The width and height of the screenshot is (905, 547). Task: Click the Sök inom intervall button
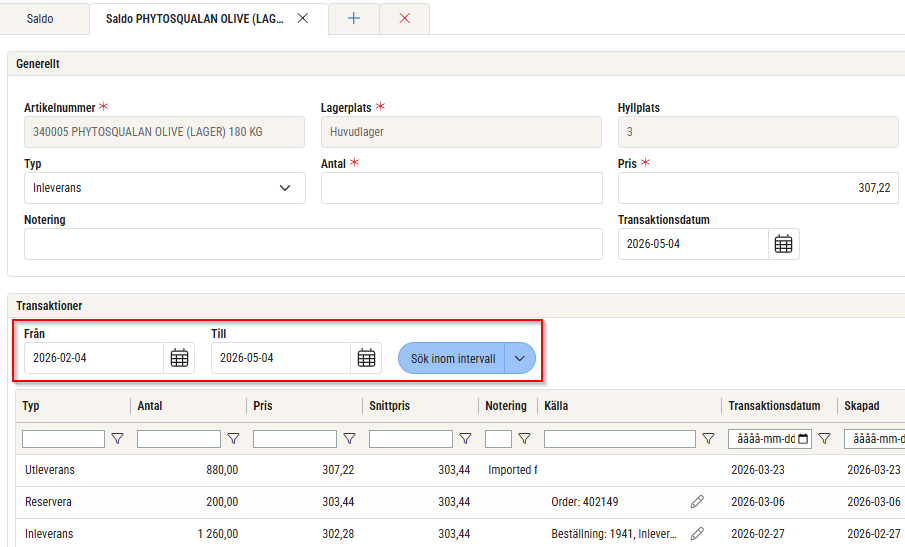pos(452,358)
